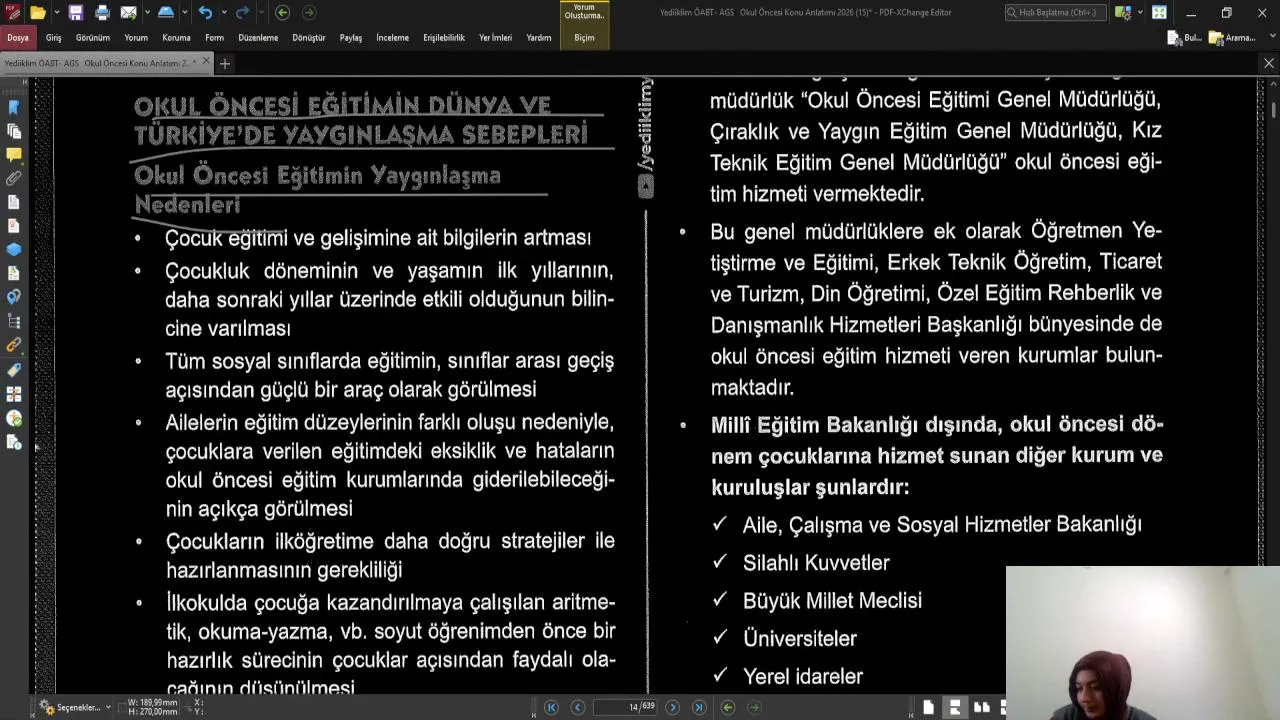The height and width of the screenshot is (720, 1280).
Task: Open the İnceleme ribbon tab
Action: (392, 37)
